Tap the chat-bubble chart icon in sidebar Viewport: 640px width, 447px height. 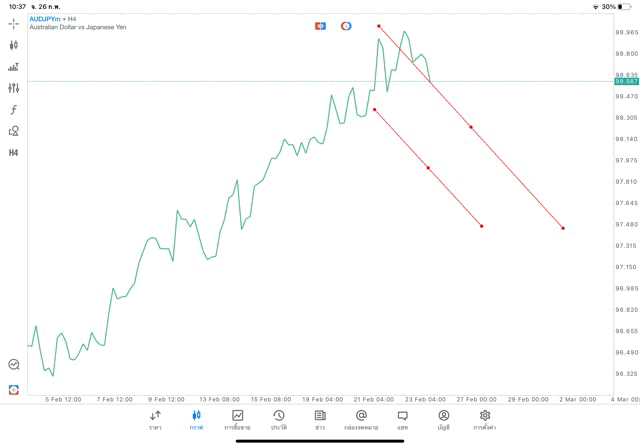tap(14, 365)
